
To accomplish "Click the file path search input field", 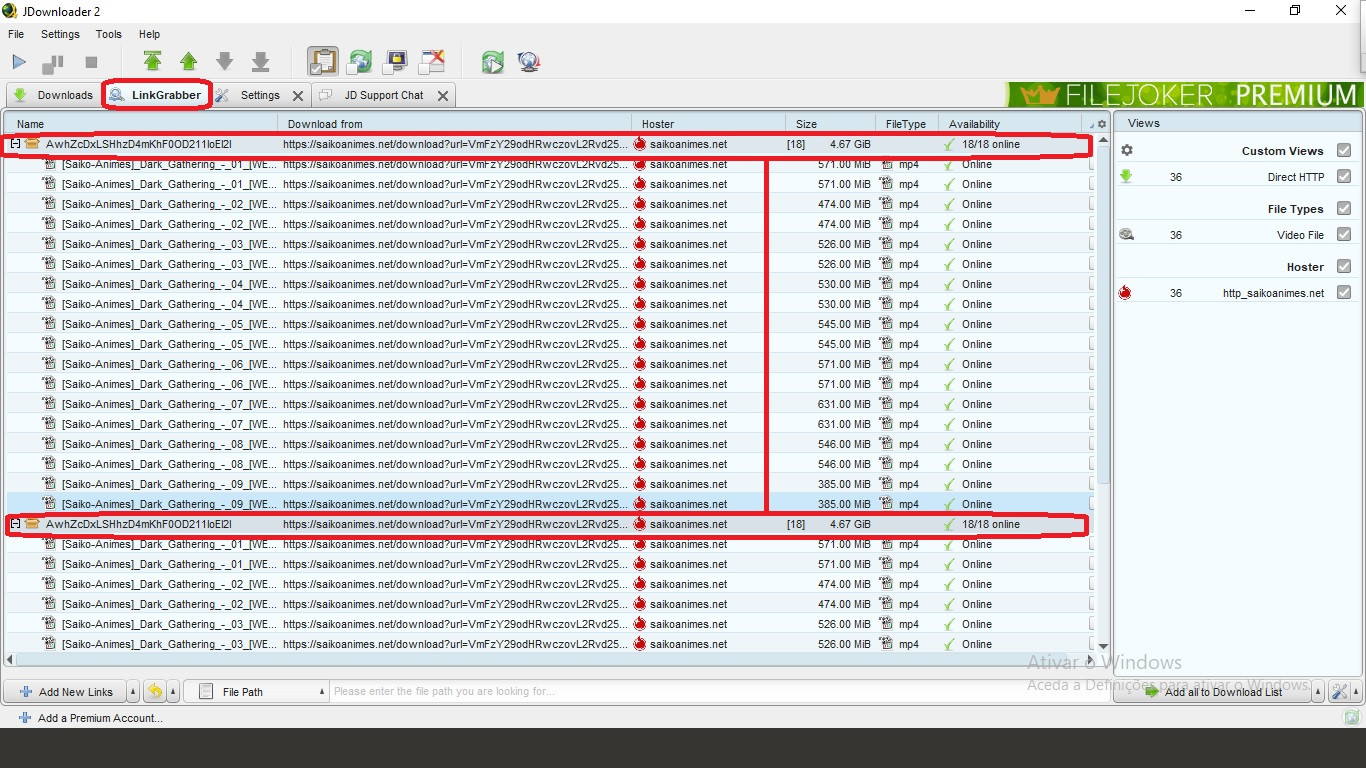I will 720,692.
